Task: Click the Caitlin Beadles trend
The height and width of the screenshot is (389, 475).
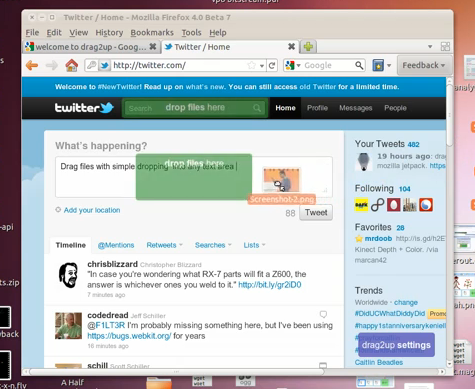Action: pos(379,362)
